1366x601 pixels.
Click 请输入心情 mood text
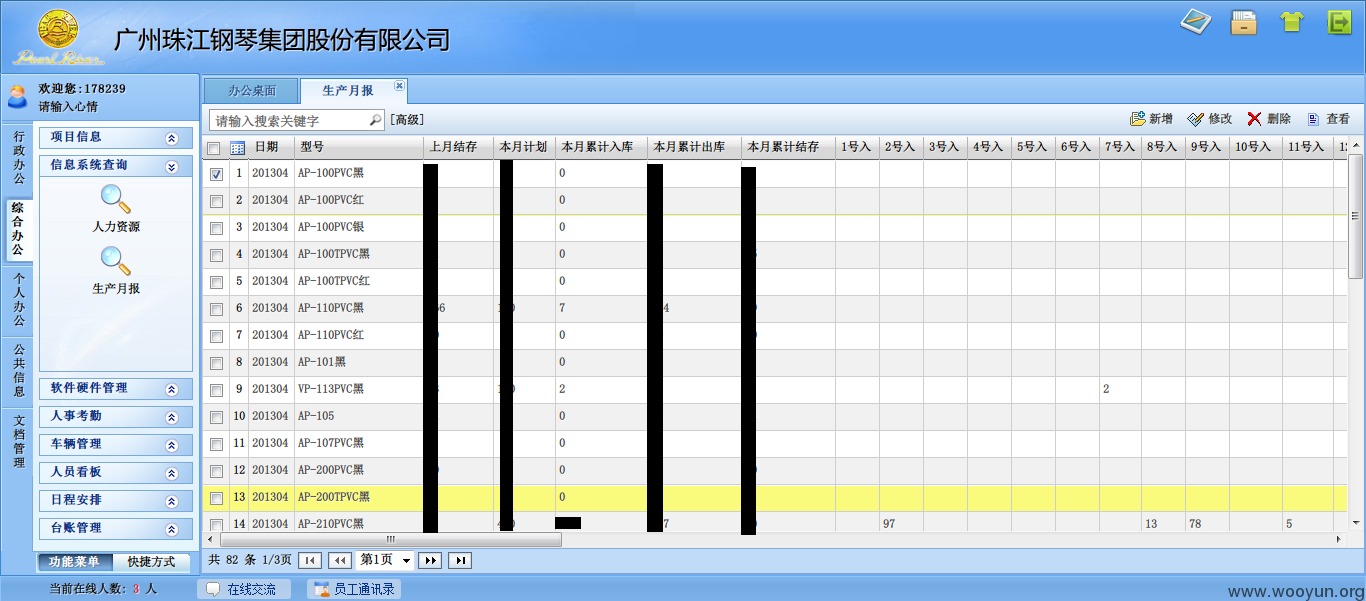[68, 106]
